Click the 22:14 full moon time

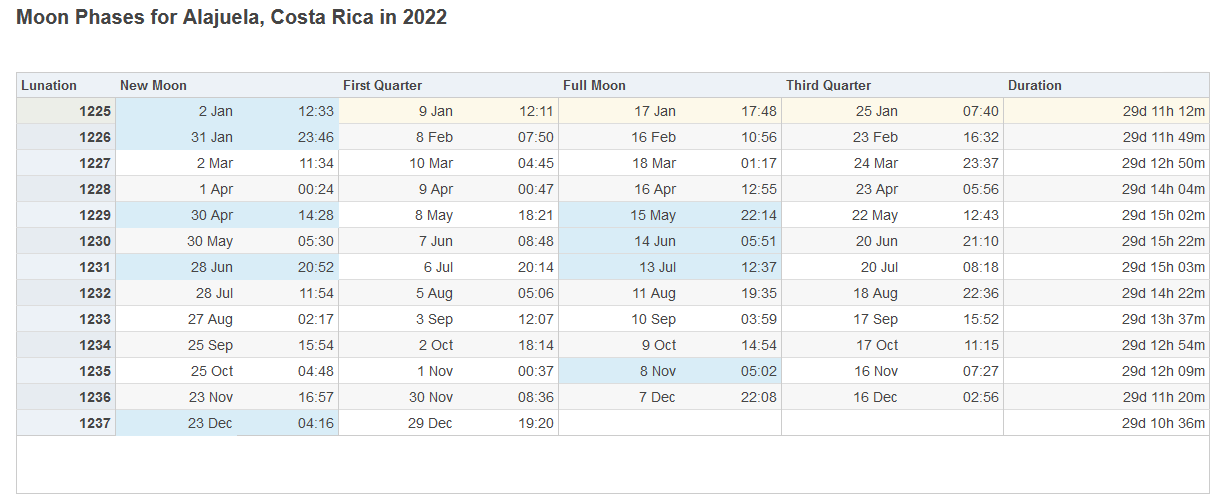click(x=759, y=216)
